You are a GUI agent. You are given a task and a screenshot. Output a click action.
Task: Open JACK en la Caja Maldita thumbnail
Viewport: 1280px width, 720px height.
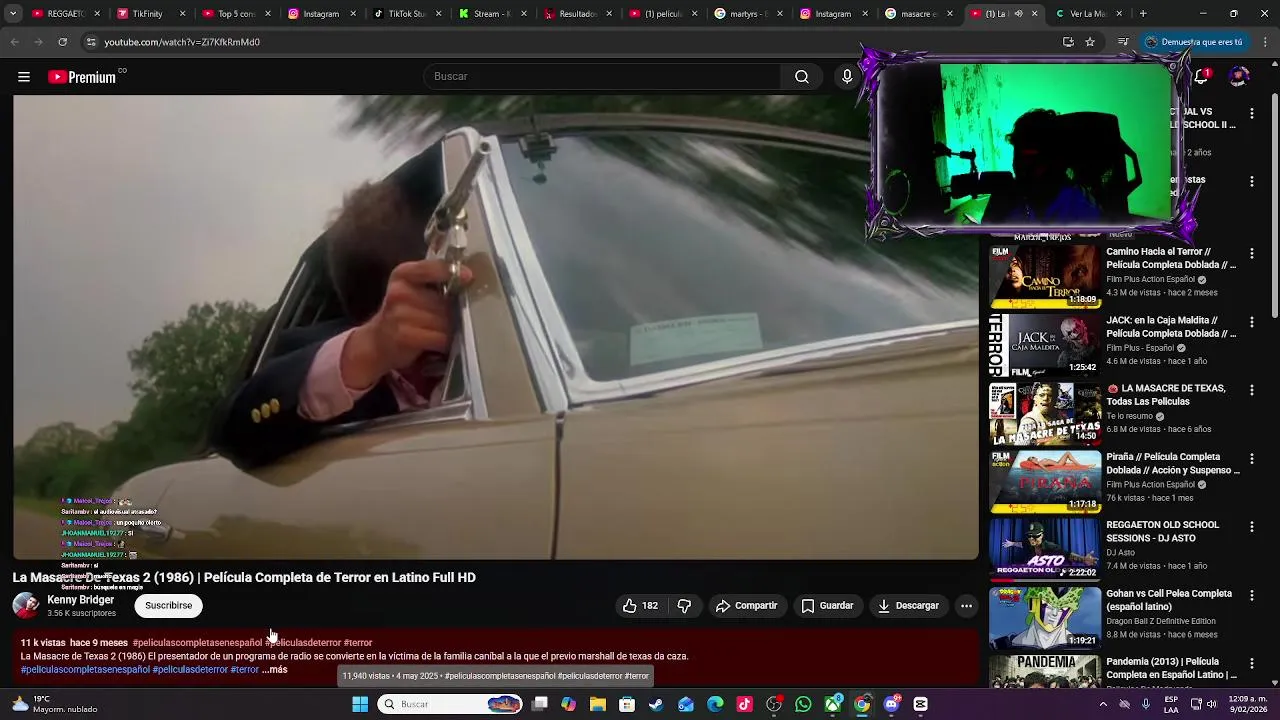(1044, 345)
